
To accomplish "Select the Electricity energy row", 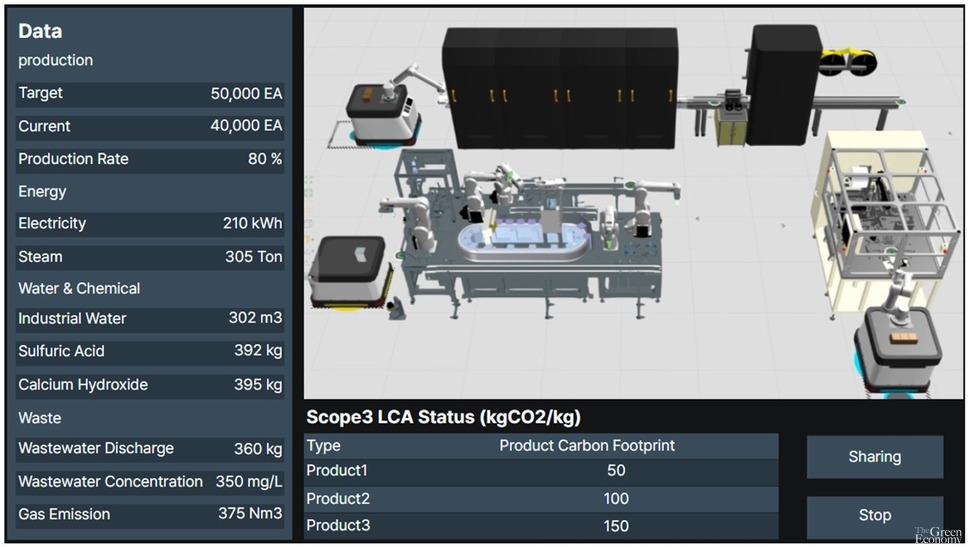I will tap(150, 223).
